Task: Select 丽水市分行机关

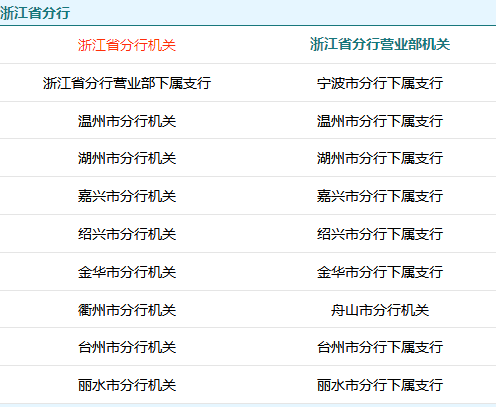Action: tap(127, 385)
